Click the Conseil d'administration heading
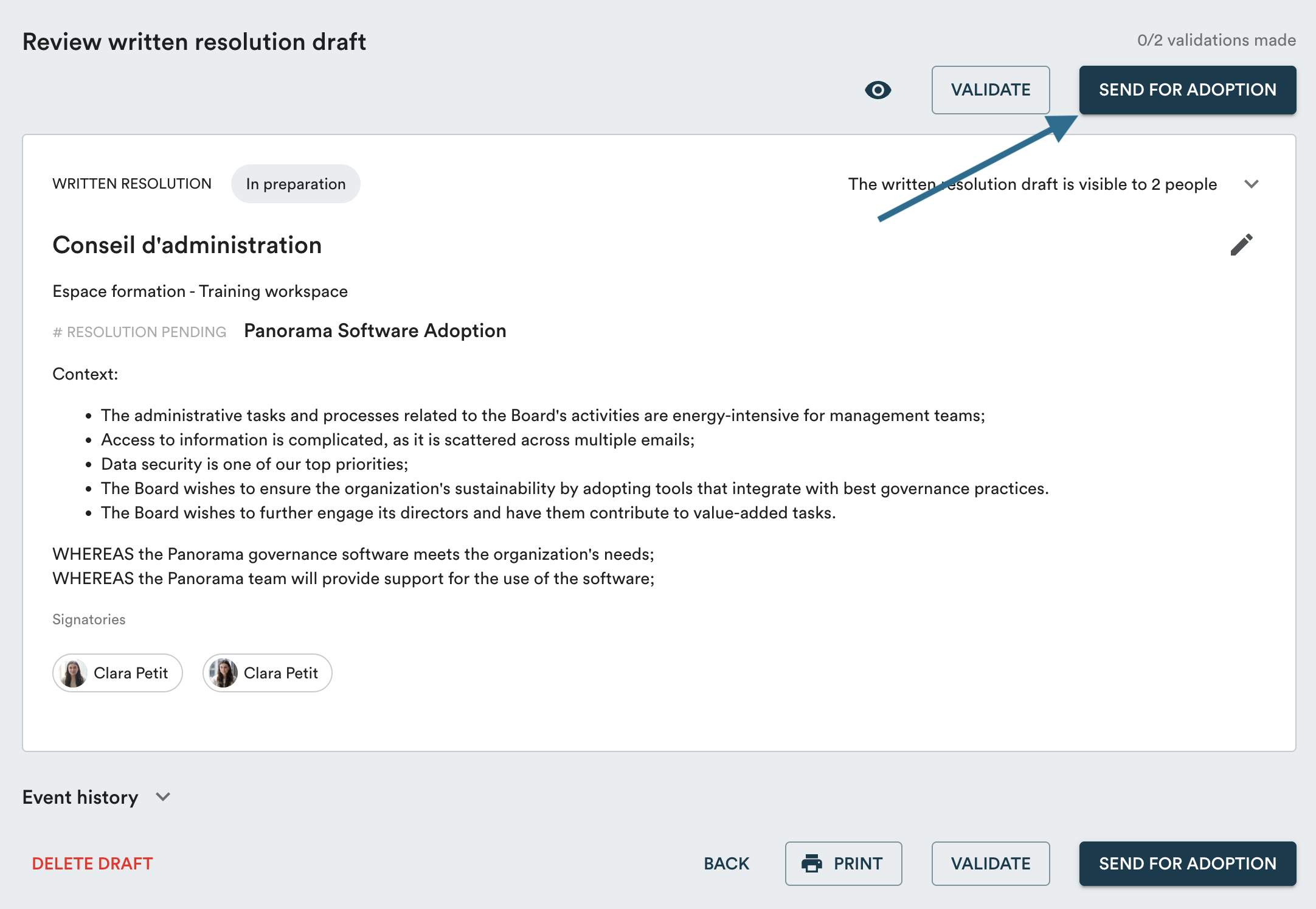Image resolution: width=1316 pixels, height=909 pixels. point(187,245)
